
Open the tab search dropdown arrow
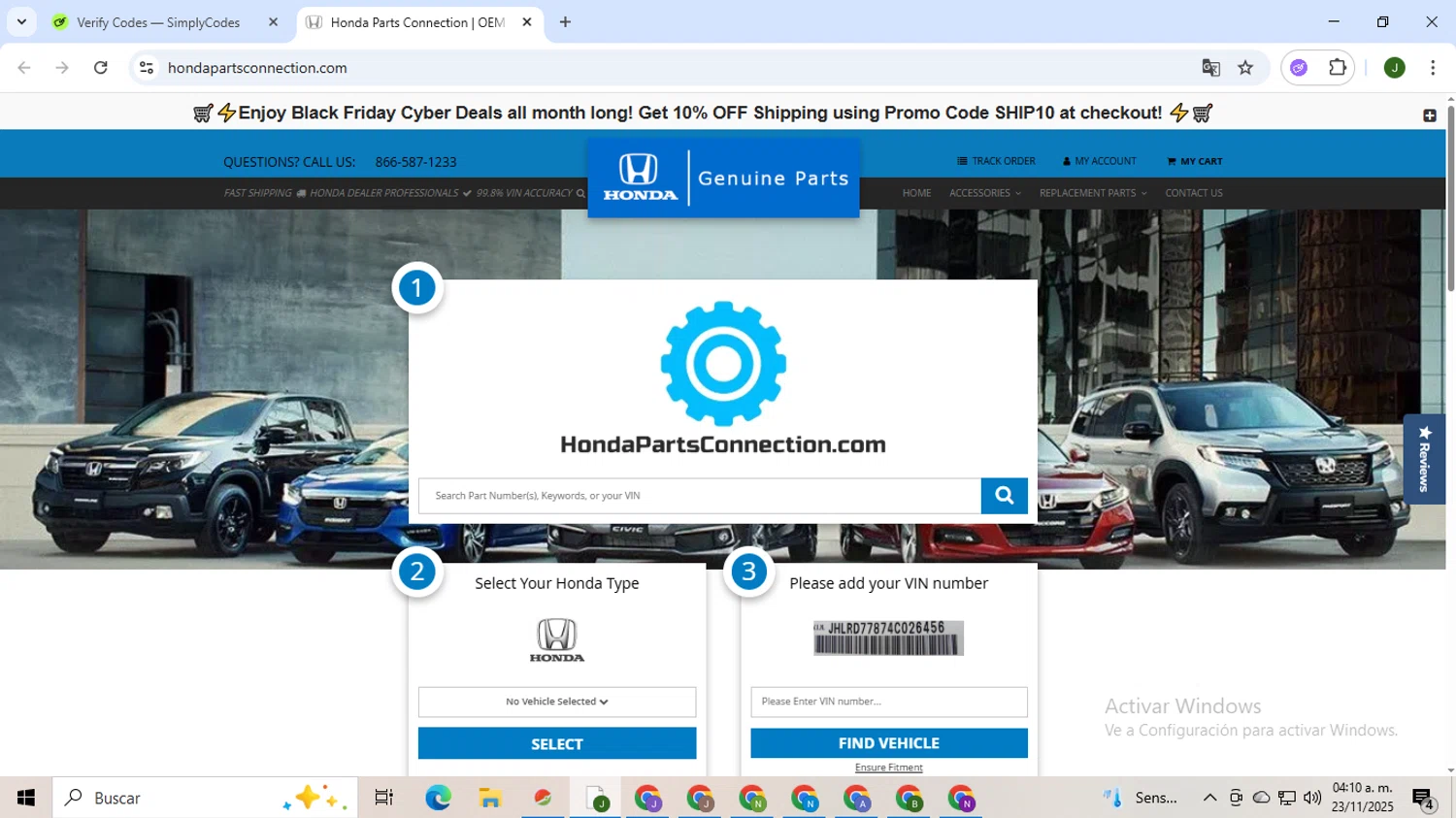click(21, 22)
